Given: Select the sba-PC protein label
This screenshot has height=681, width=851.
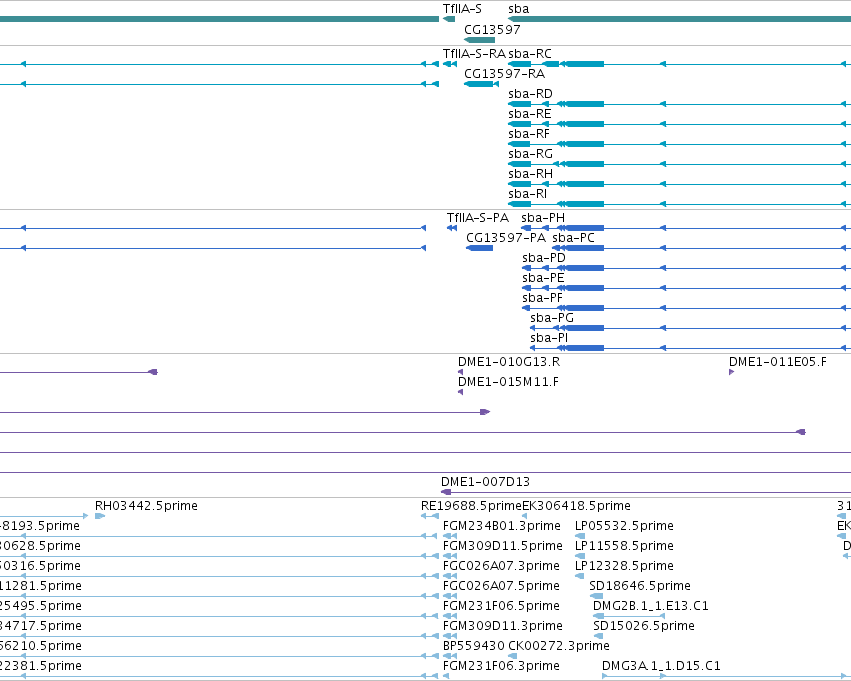Looking at the screenshot, I should tap(574, 238).
